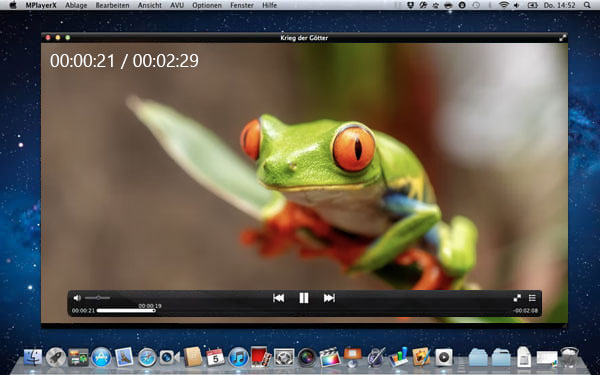
Task: Open the Ablage menu
Action: coord(76,5)
